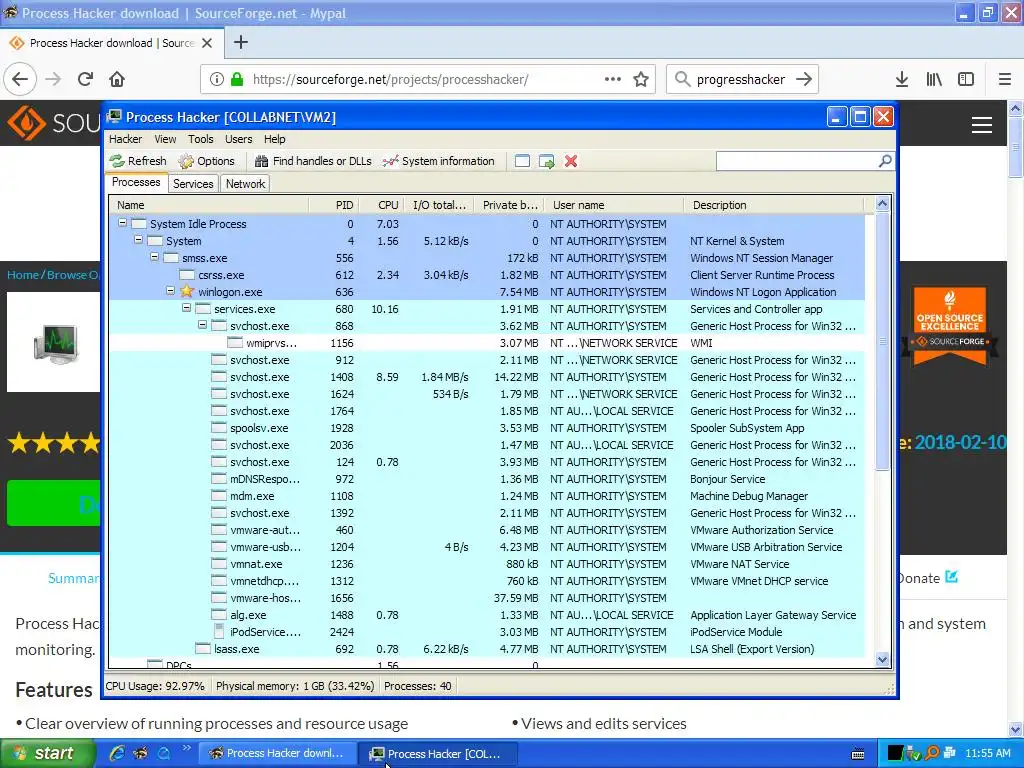The width and height of the screenshot is (1024, 768).
Task: Click the Refresh toolbar button in Process Hacker
Action: click(138, 161)
